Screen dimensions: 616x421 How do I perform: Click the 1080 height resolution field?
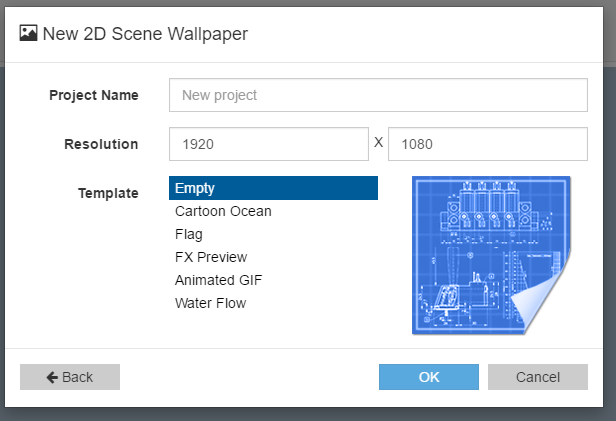coord(487,144)
